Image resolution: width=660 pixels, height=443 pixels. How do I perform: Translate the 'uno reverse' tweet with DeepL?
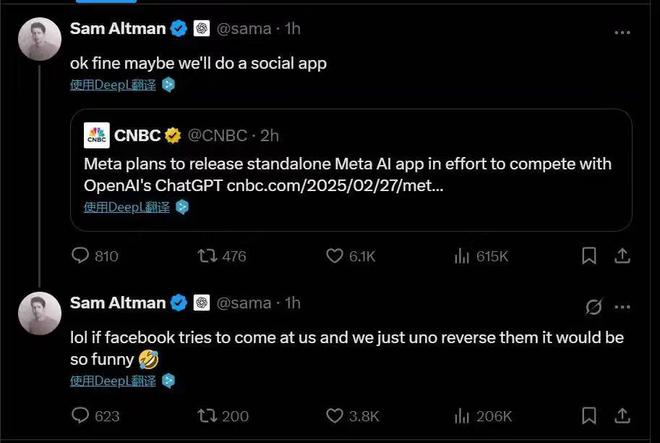pyautogui.click(x=113, y=381)
